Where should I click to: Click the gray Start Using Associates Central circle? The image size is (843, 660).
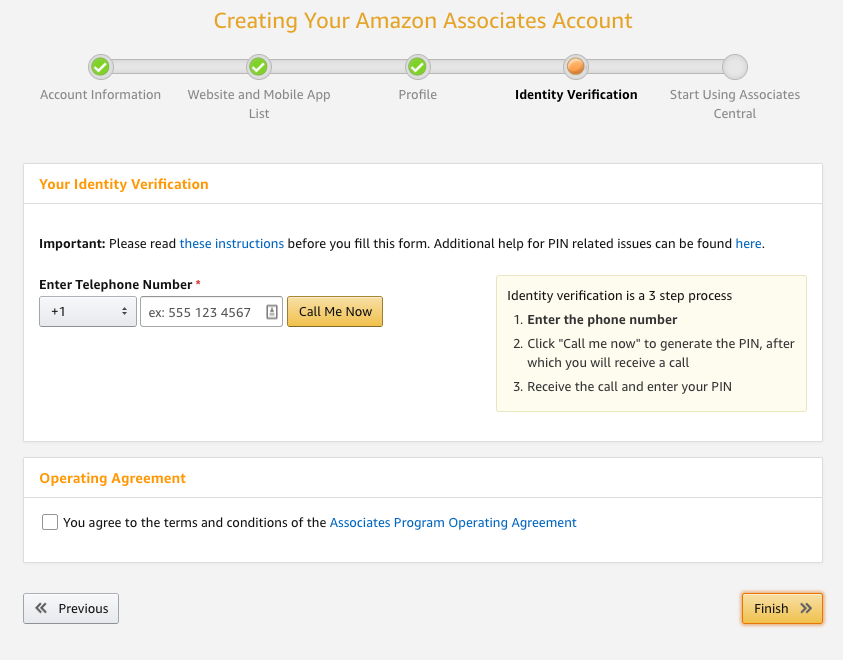coord(735,67)
